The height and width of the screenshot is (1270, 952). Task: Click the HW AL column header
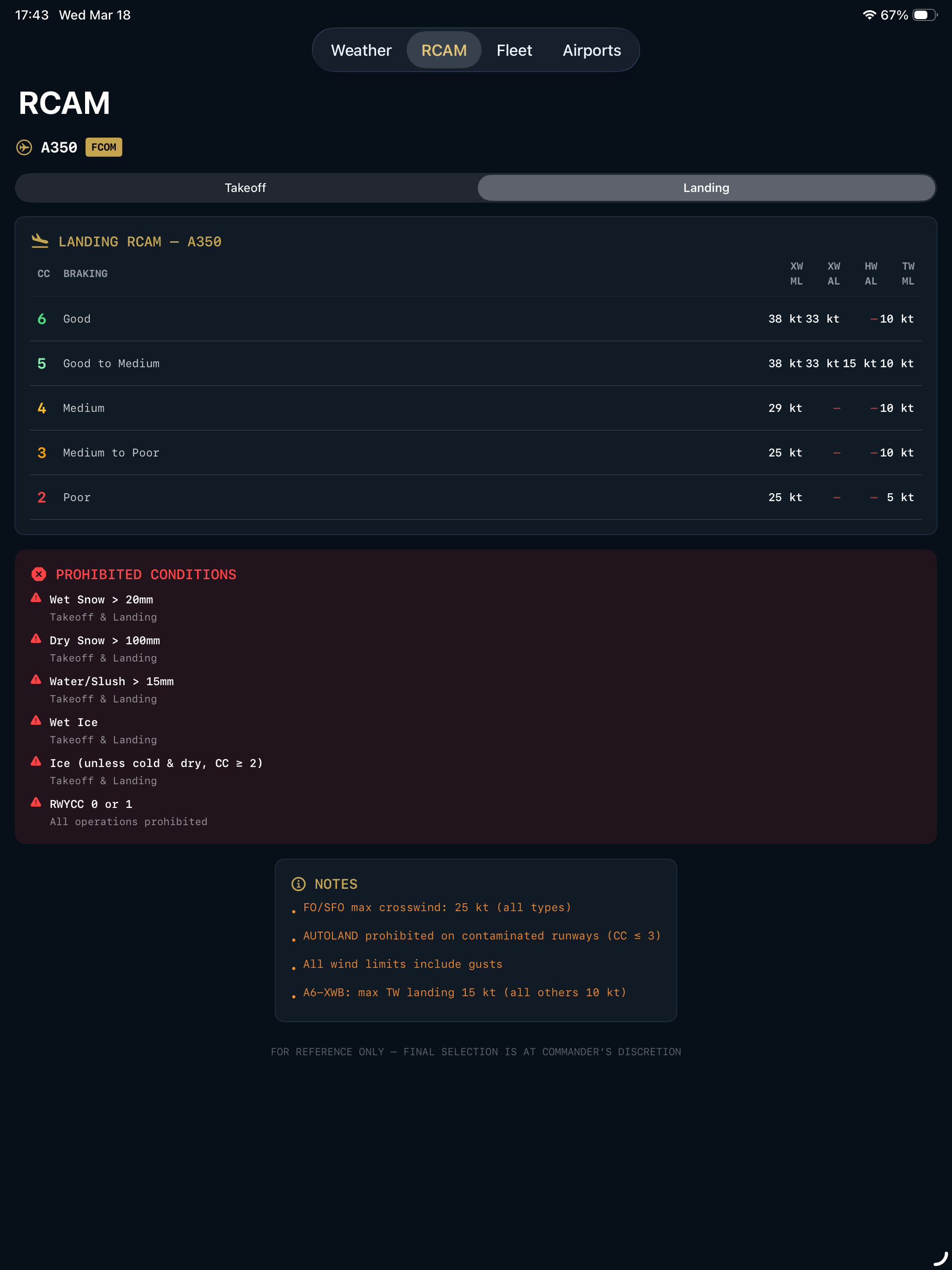871,273
